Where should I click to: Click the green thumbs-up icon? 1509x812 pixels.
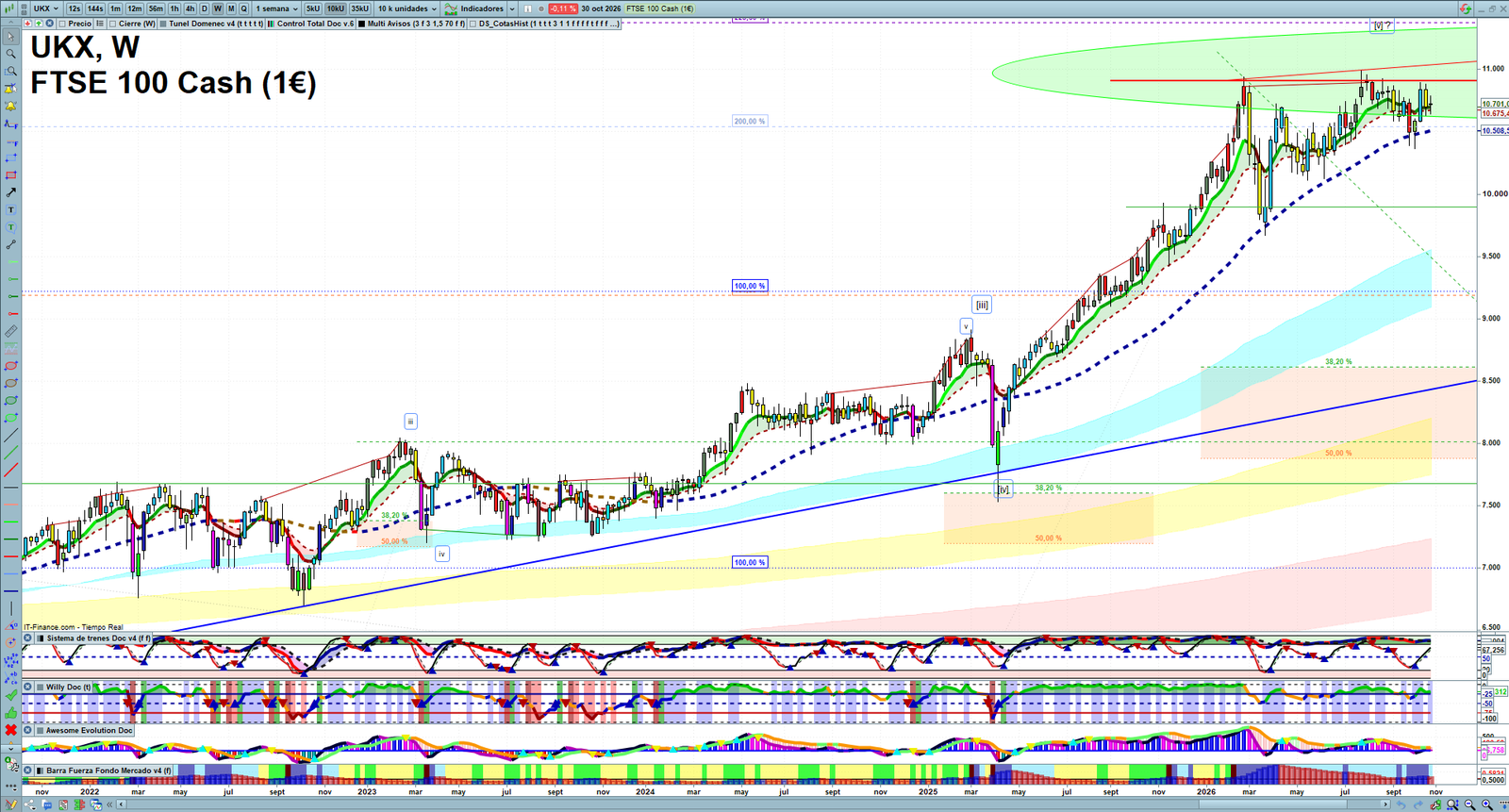click(x=11, y=713)
